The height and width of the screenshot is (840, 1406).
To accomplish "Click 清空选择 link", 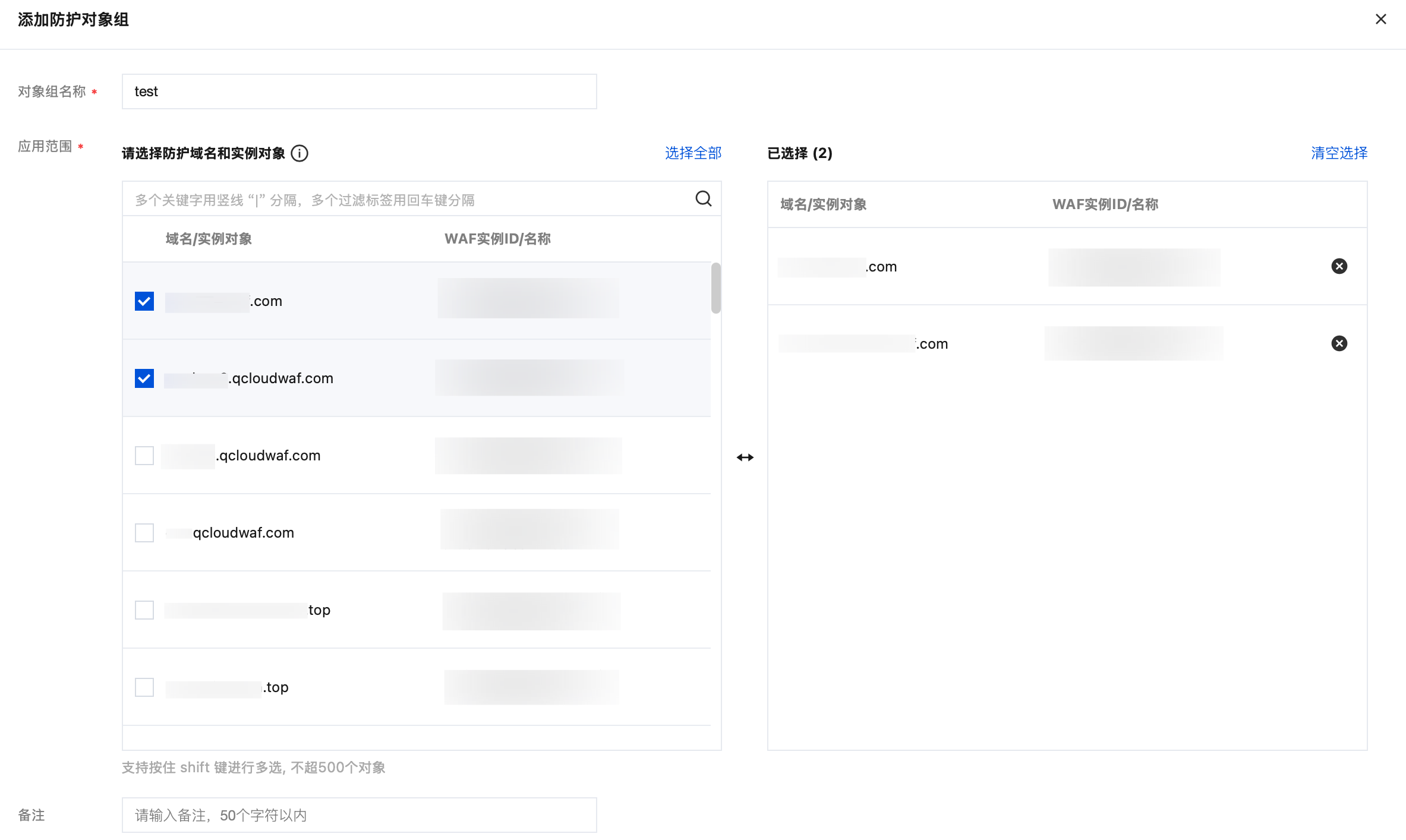I will click(1339, 153).
